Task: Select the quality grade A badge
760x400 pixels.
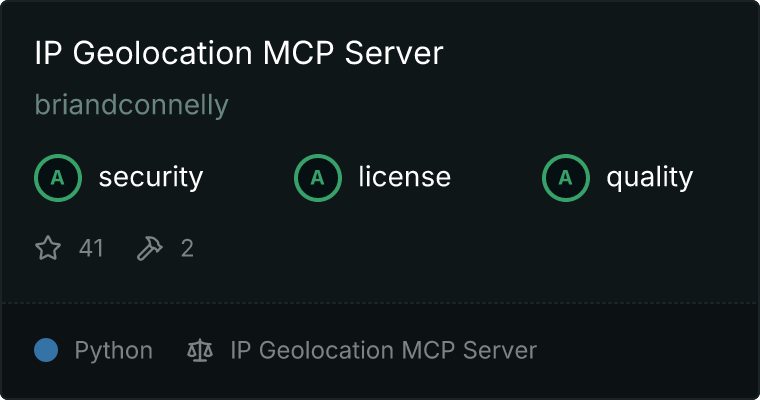Action: pos(566,178)
